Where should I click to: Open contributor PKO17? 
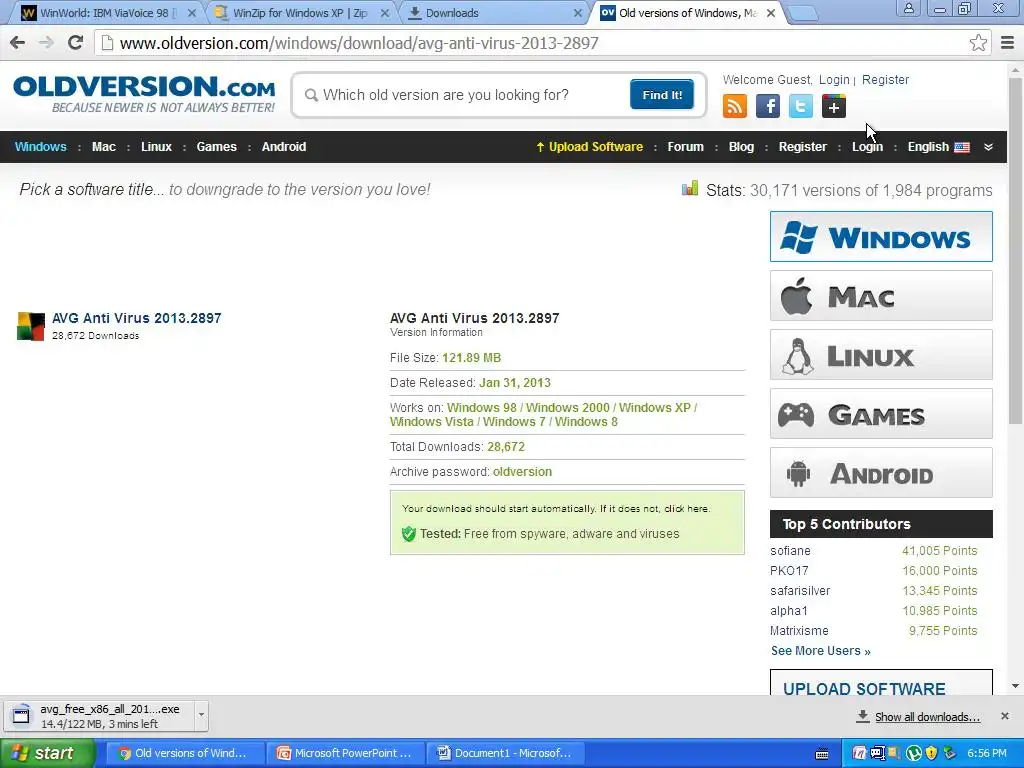coord(789,571)
